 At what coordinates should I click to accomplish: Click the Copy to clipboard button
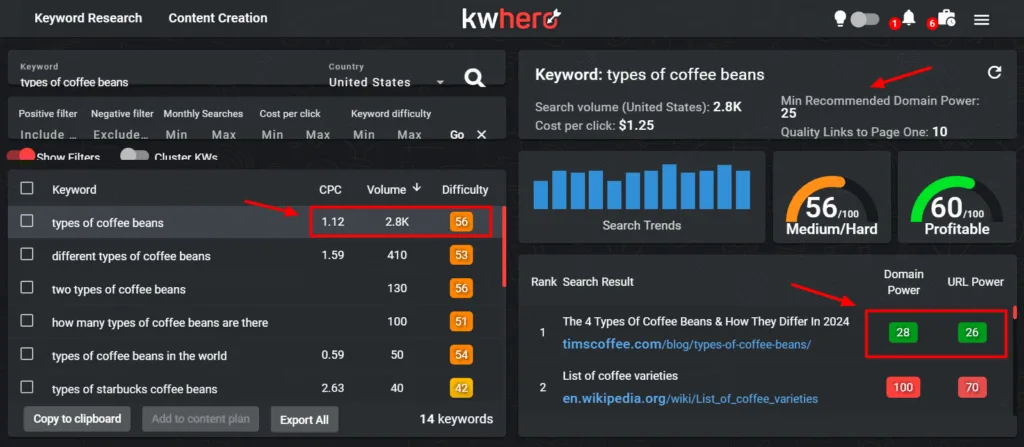pyautogui.click(x=77, y=419)
